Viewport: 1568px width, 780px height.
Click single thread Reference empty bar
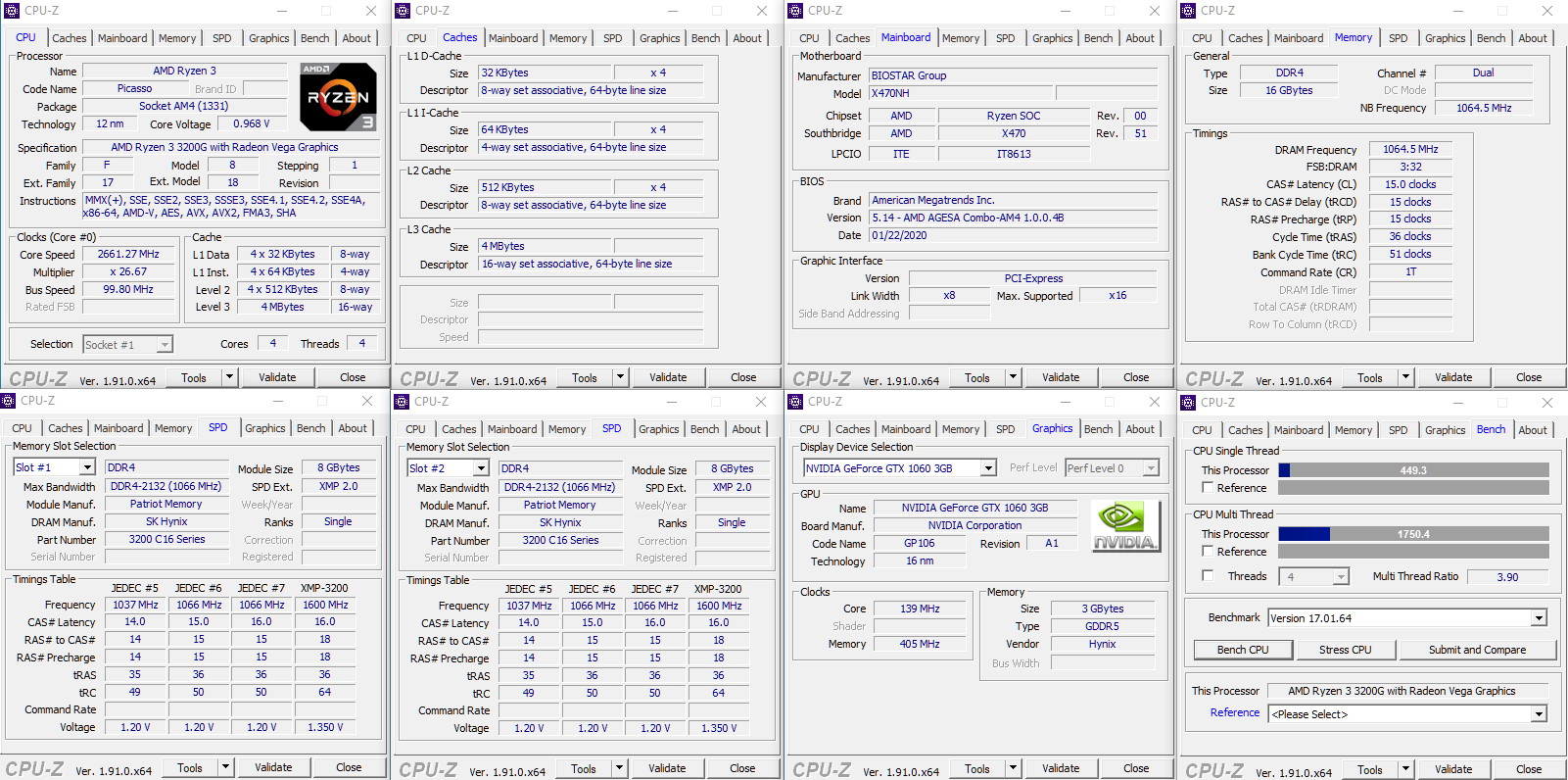pos(1413,487)
